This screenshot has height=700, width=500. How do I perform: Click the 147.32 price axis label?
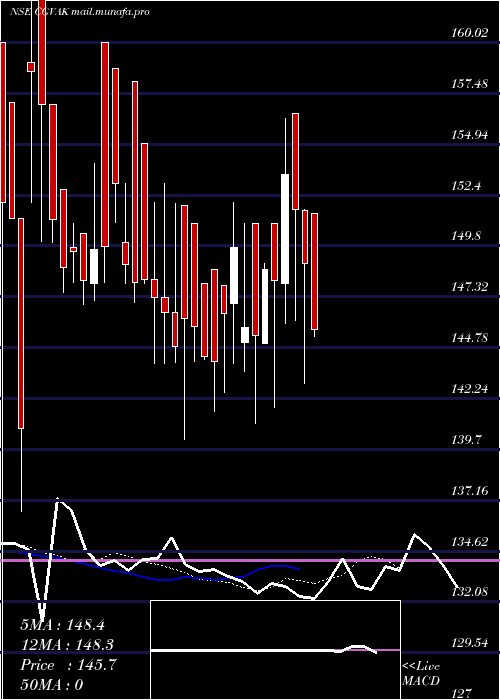(x=470, y=287)
